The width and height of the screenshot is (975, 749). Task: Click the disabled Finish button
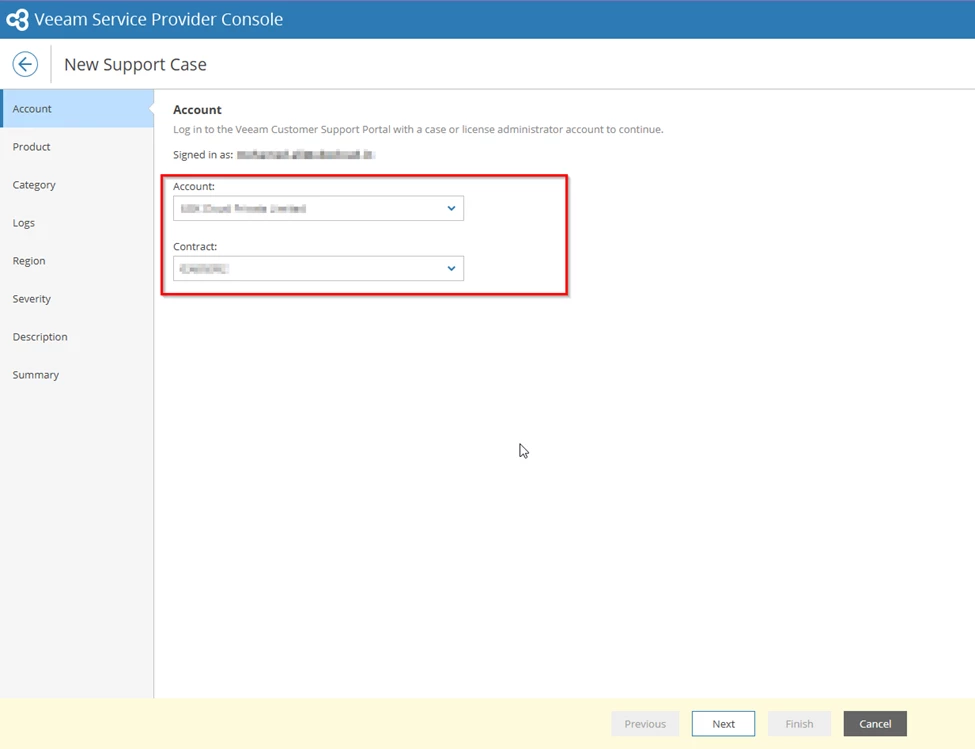tap(799, 724)
